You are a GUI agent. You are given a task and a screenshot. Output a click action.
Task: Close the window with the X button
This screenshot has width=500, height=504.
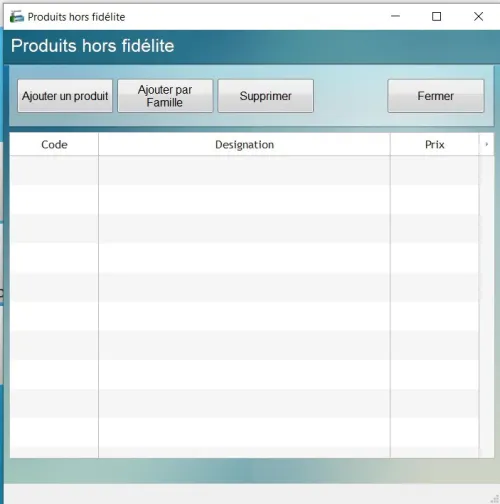pyautogui.click(x=478, y=16)
